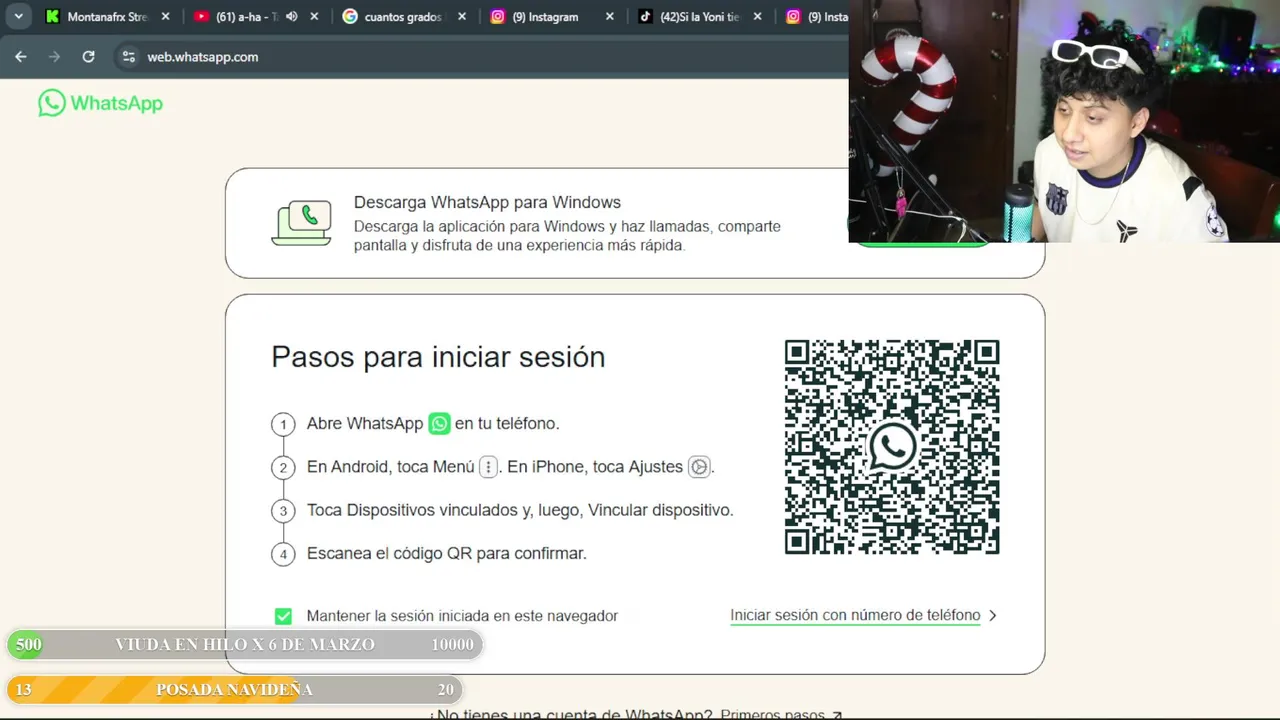
Task: Click the iPhone Ajustes gear icon
Action: (698, 467)
